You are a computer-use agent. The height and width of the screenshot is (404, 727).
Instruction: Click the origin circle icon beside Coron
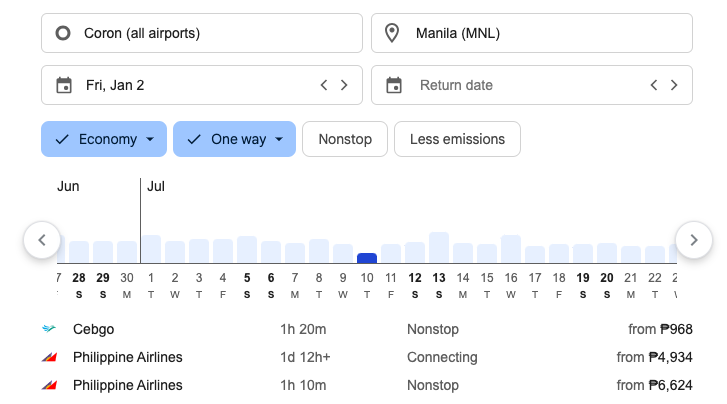click(63, 33)
